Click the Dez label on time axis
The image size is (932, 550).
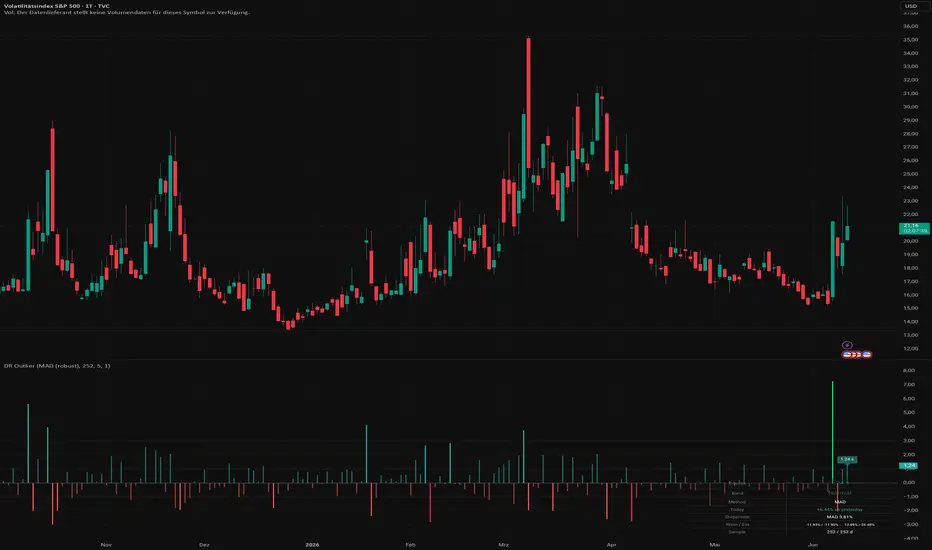click(204, 545)
